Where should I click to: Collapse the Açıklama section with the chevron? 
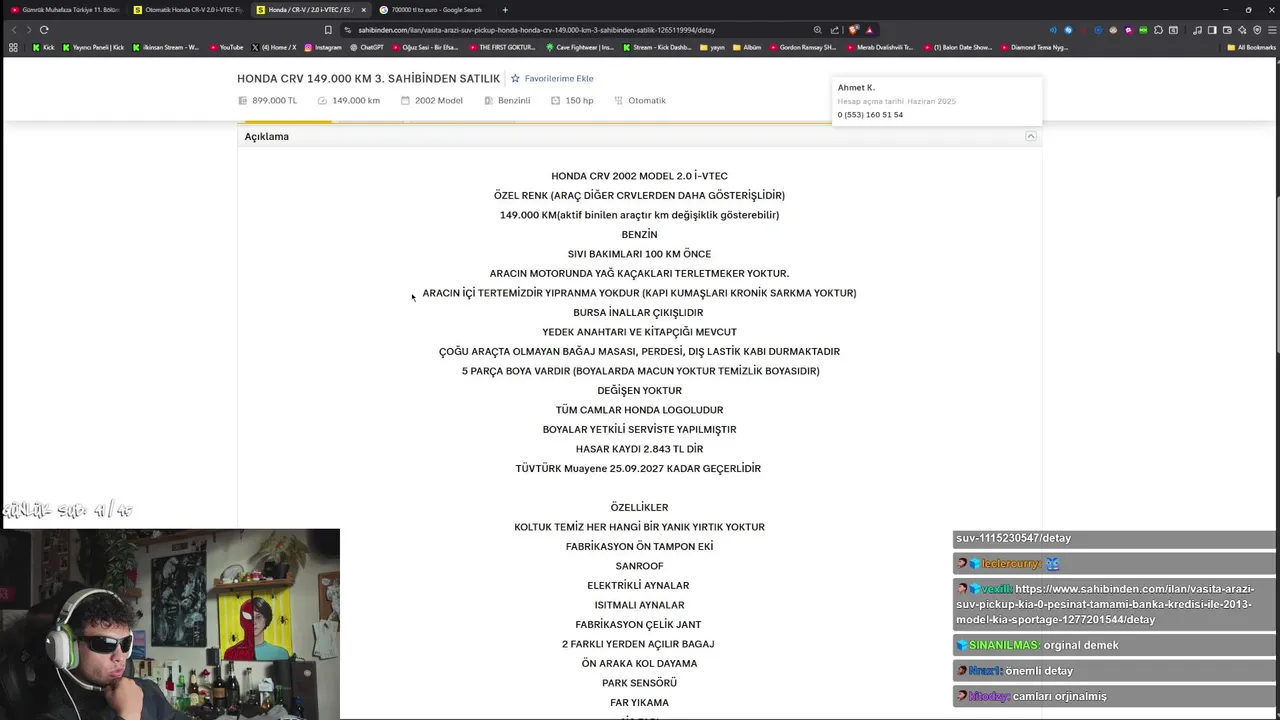click(1030, 136)
